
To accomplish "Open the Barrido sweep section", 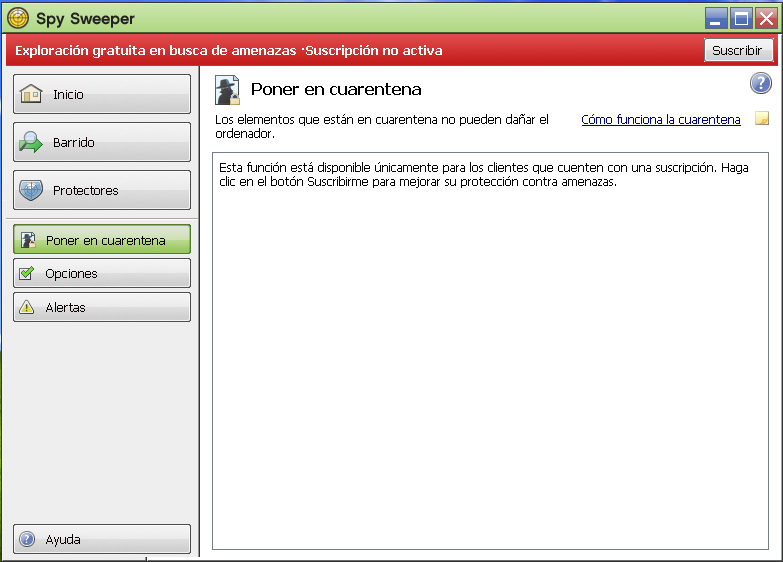I will 102,142.
